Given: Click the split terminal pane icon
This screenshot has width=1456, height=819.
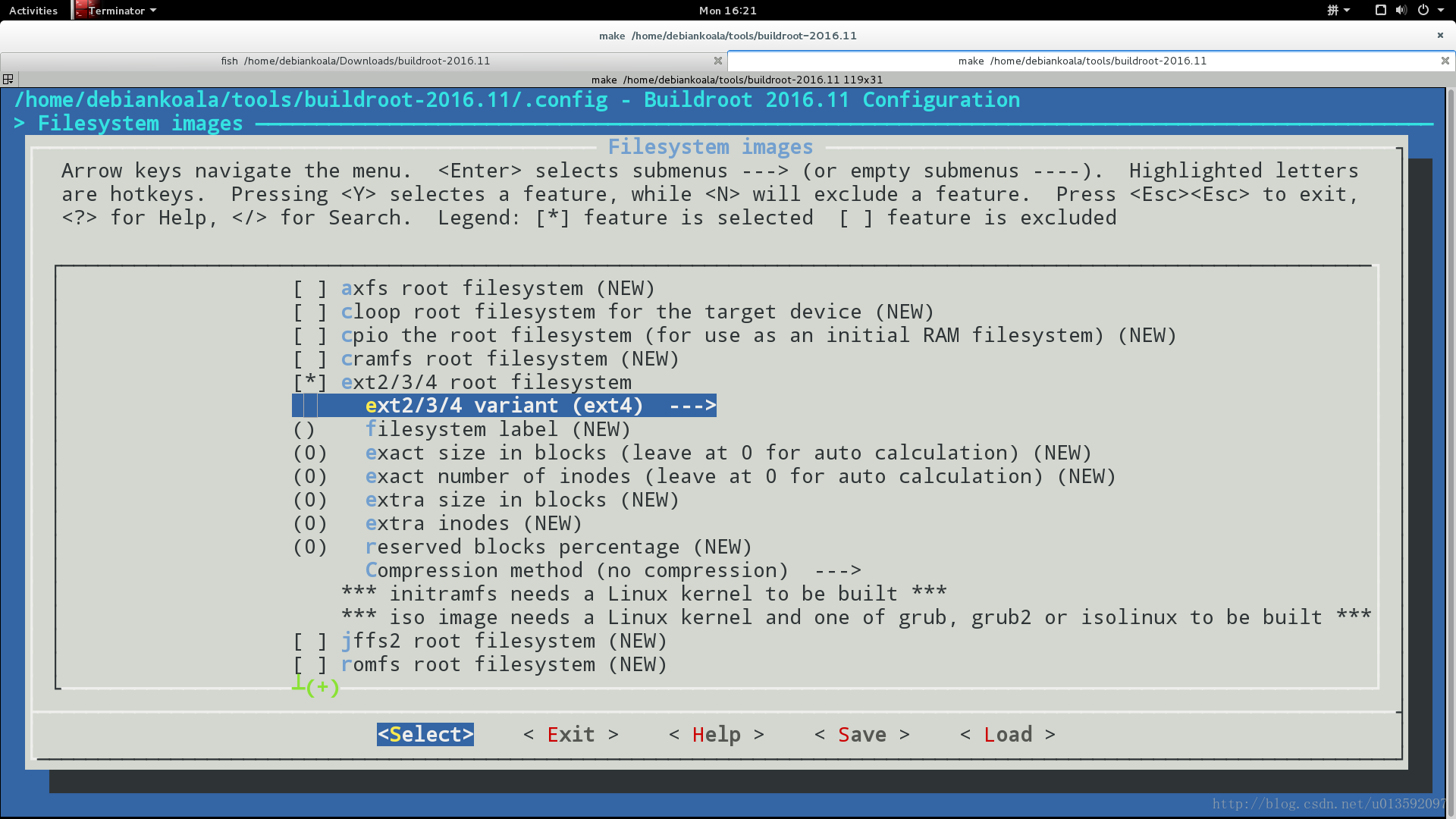Looking at the screenshot, I should click(9, 79).
